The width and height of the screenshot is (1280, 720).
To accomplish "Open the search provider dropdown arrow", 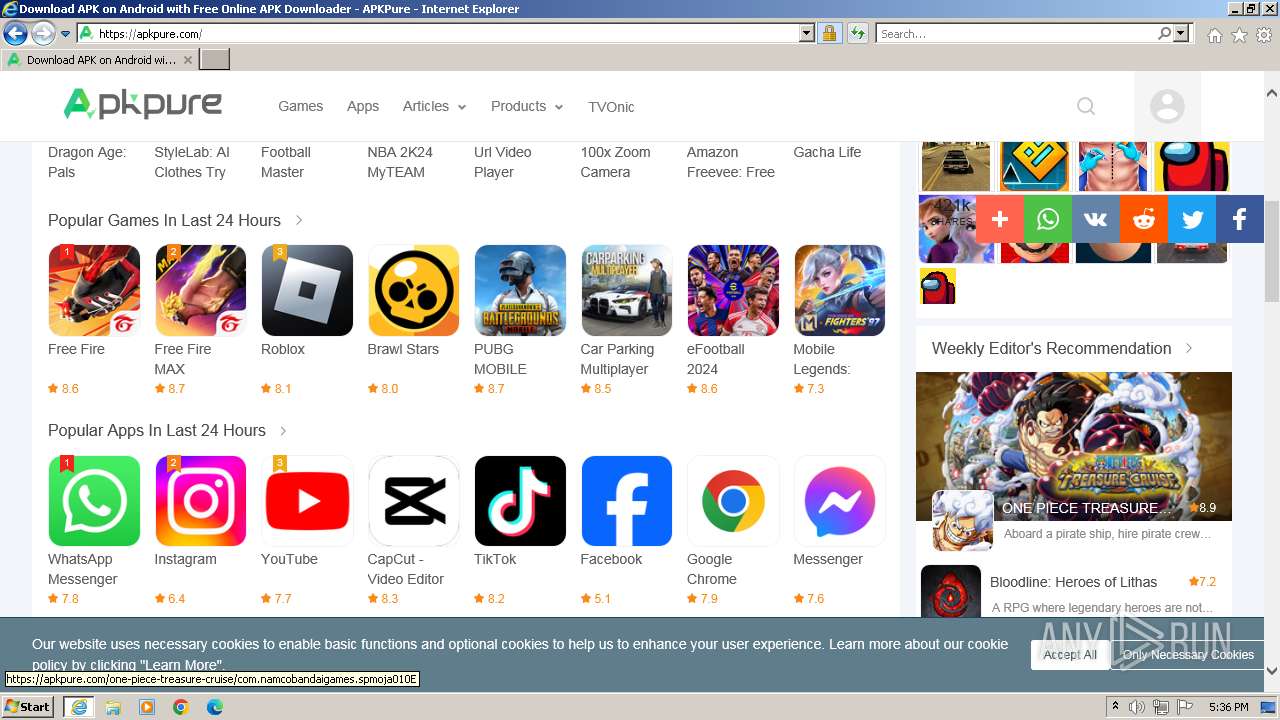I will click(1182, 33).
